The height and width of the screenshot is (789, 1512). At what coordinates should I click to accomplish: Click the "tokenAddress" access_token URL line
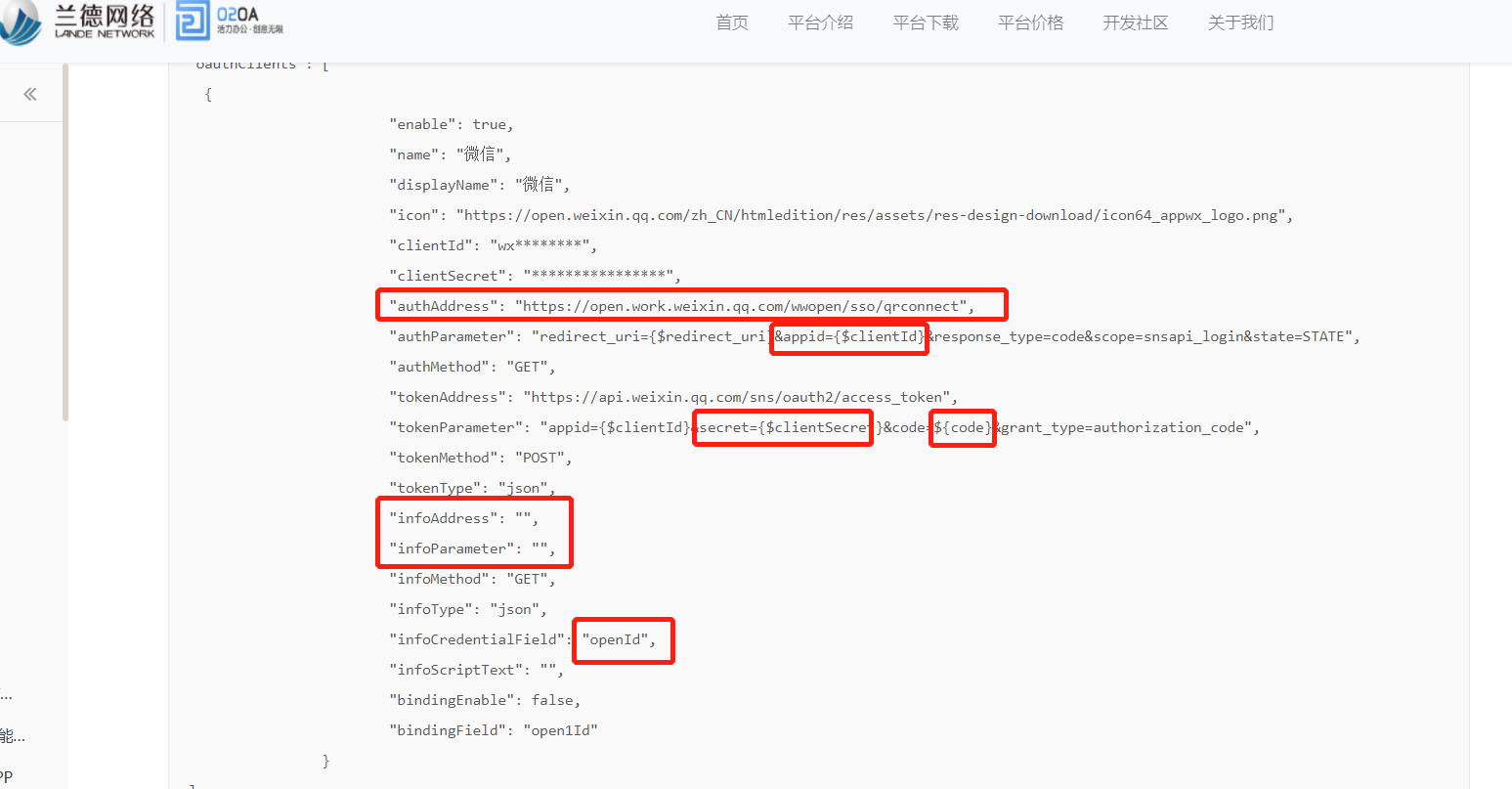[x=674, y=397]
